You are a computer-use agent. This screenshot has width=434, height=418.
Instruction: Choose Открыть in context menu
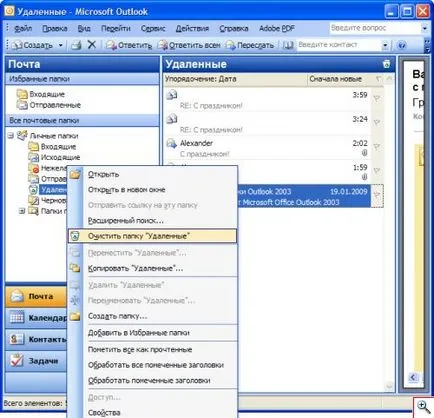(x=152, y=174)
